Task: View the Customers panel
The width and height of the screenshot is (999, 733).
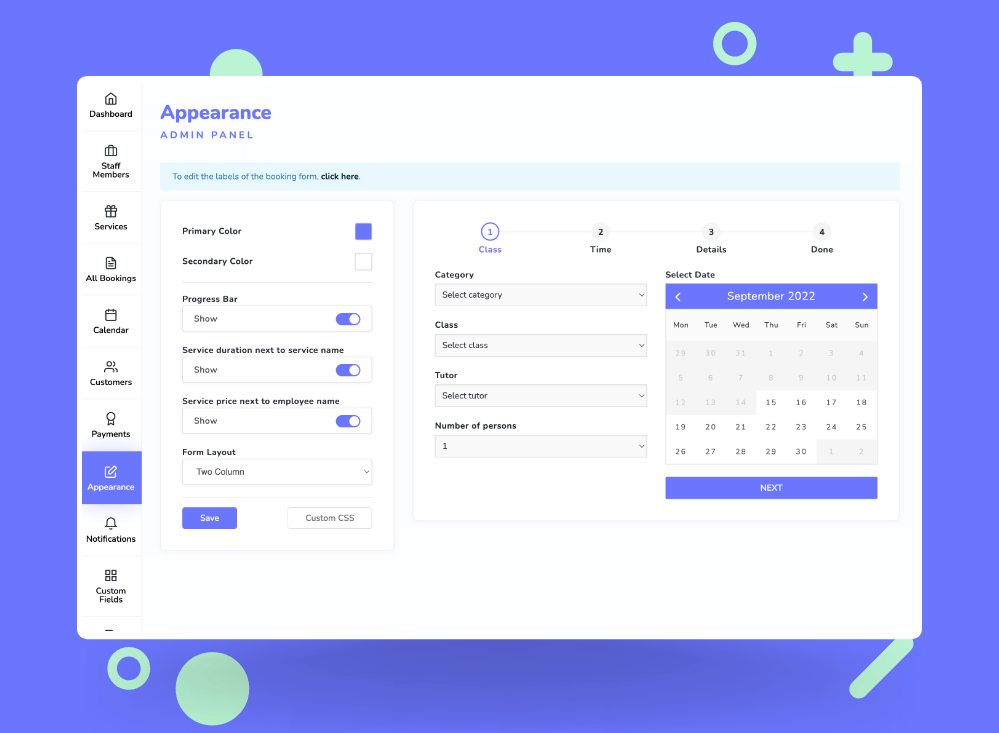Action: click(110, 373)
